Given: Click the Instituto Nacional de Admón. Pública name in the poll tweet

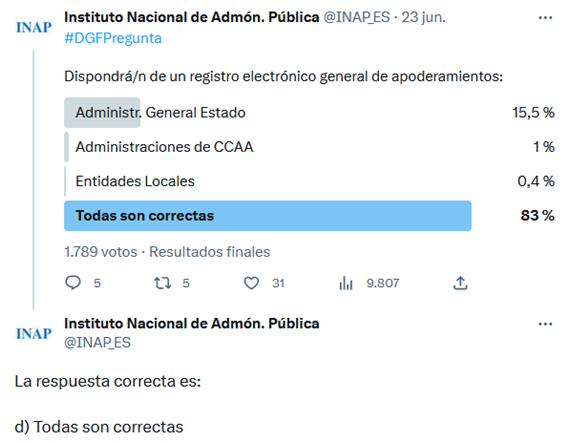Looking at the screenshot, I should coord(192,17).
